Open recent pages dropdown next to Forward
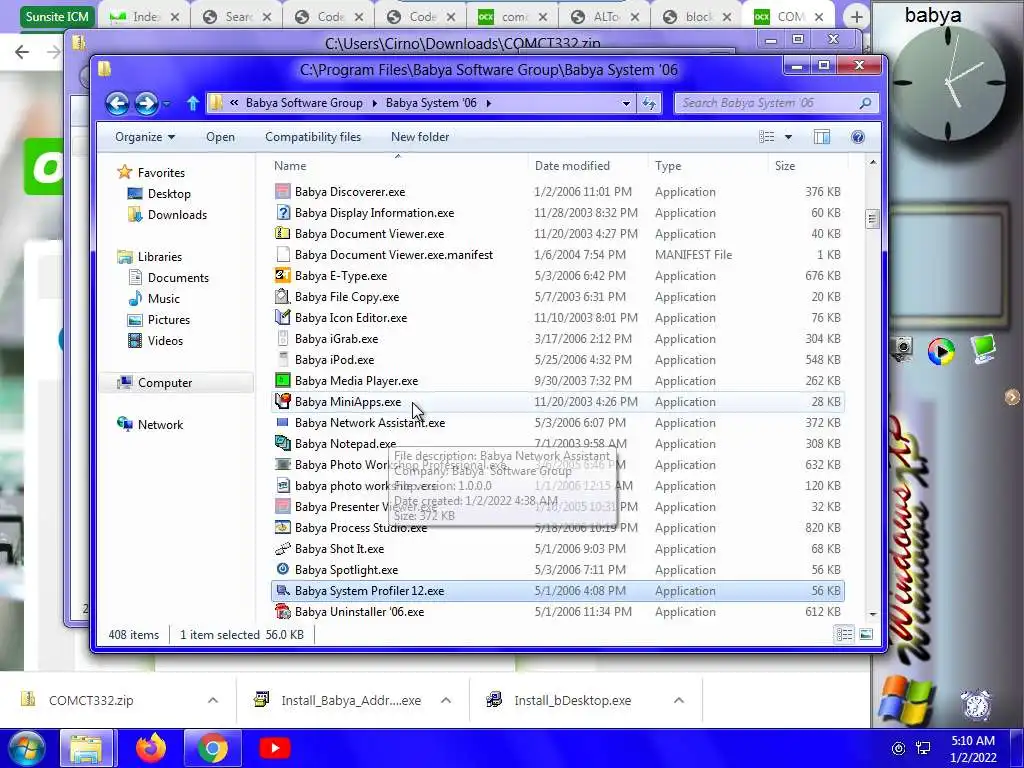This screenshot has width=1024, height=768. [167, 103]
